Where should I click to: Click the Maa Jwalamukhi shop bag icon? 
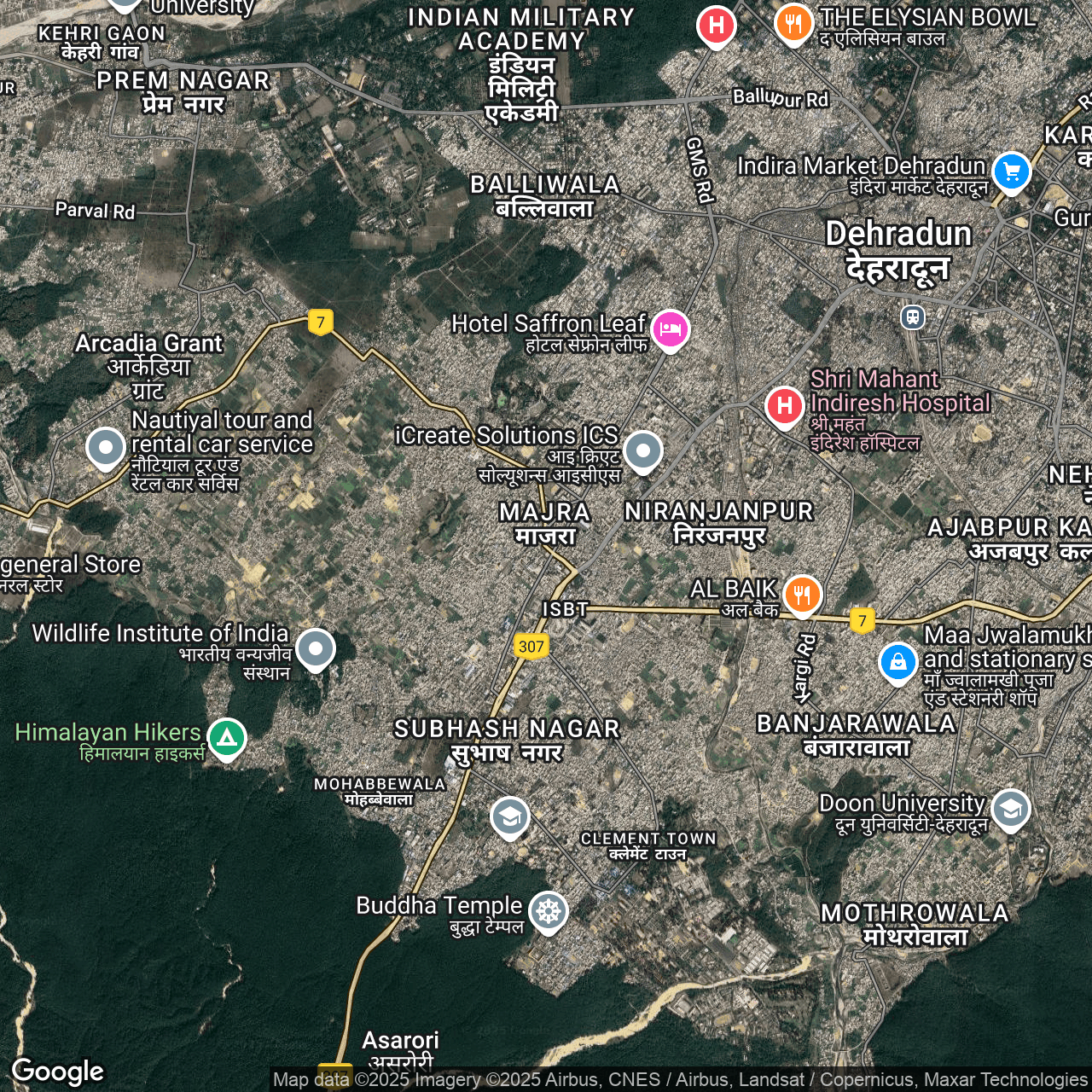click(x=897, y=662)
